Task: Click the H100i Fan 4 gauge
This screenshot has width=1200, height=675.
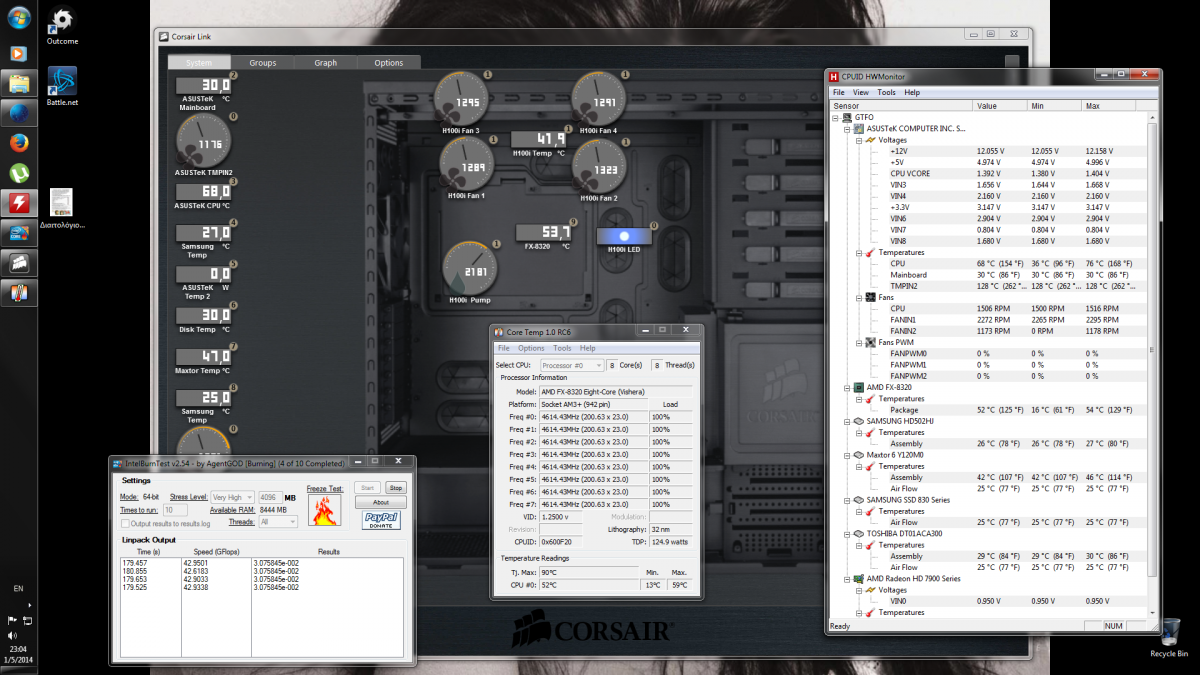Action: (600, 99)
